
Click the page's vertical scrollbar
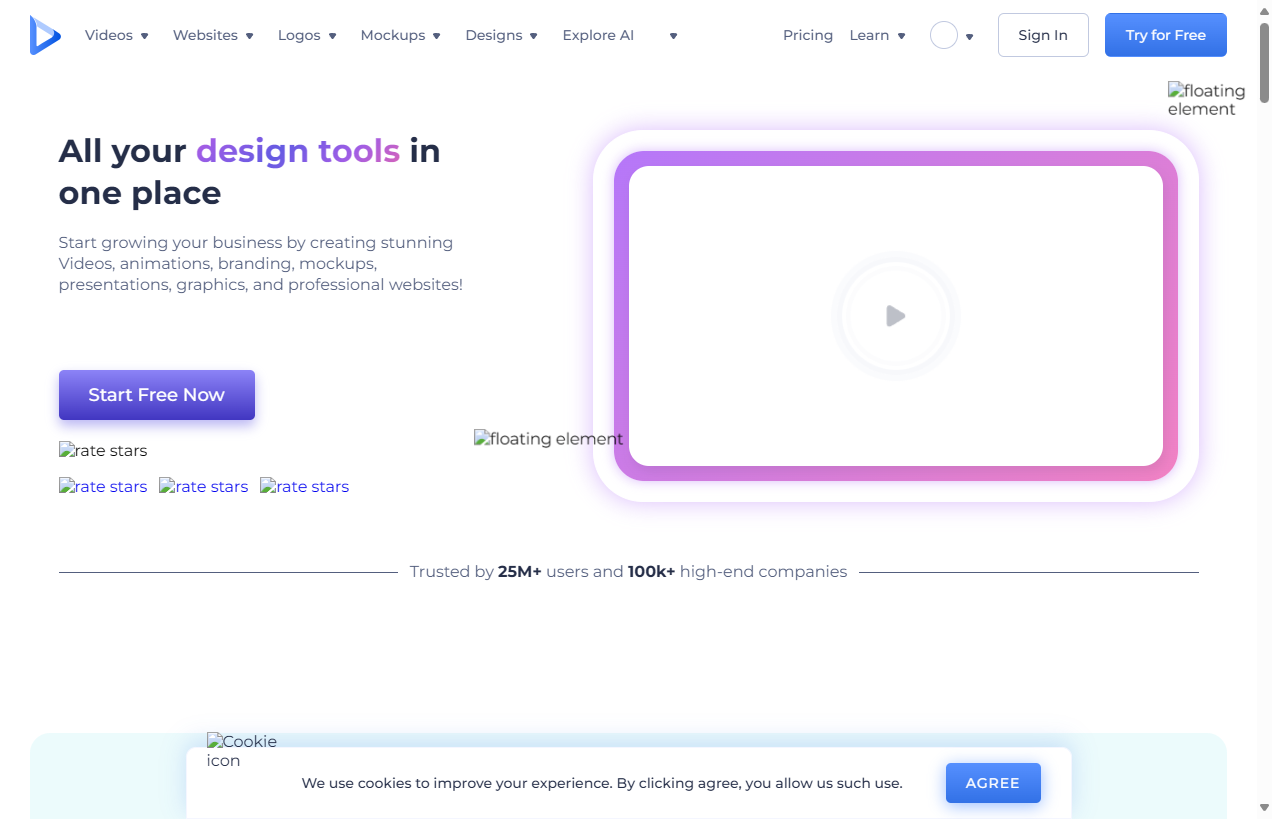click(x=1264, y=400)
